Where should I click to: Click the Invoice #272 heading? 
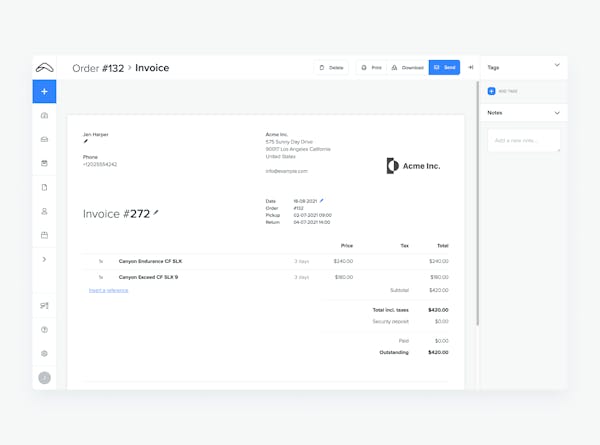tap(116, 214)
